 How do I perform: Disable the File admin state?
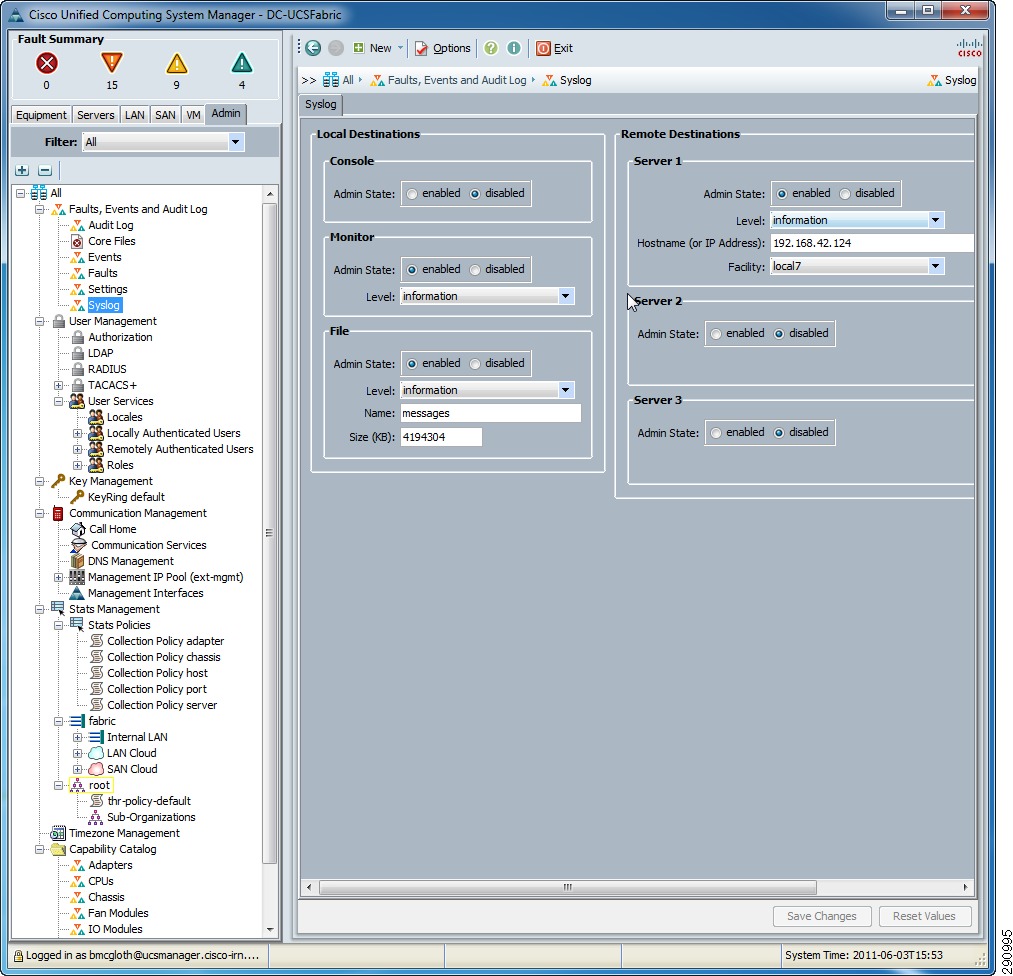tap(475, 364)
